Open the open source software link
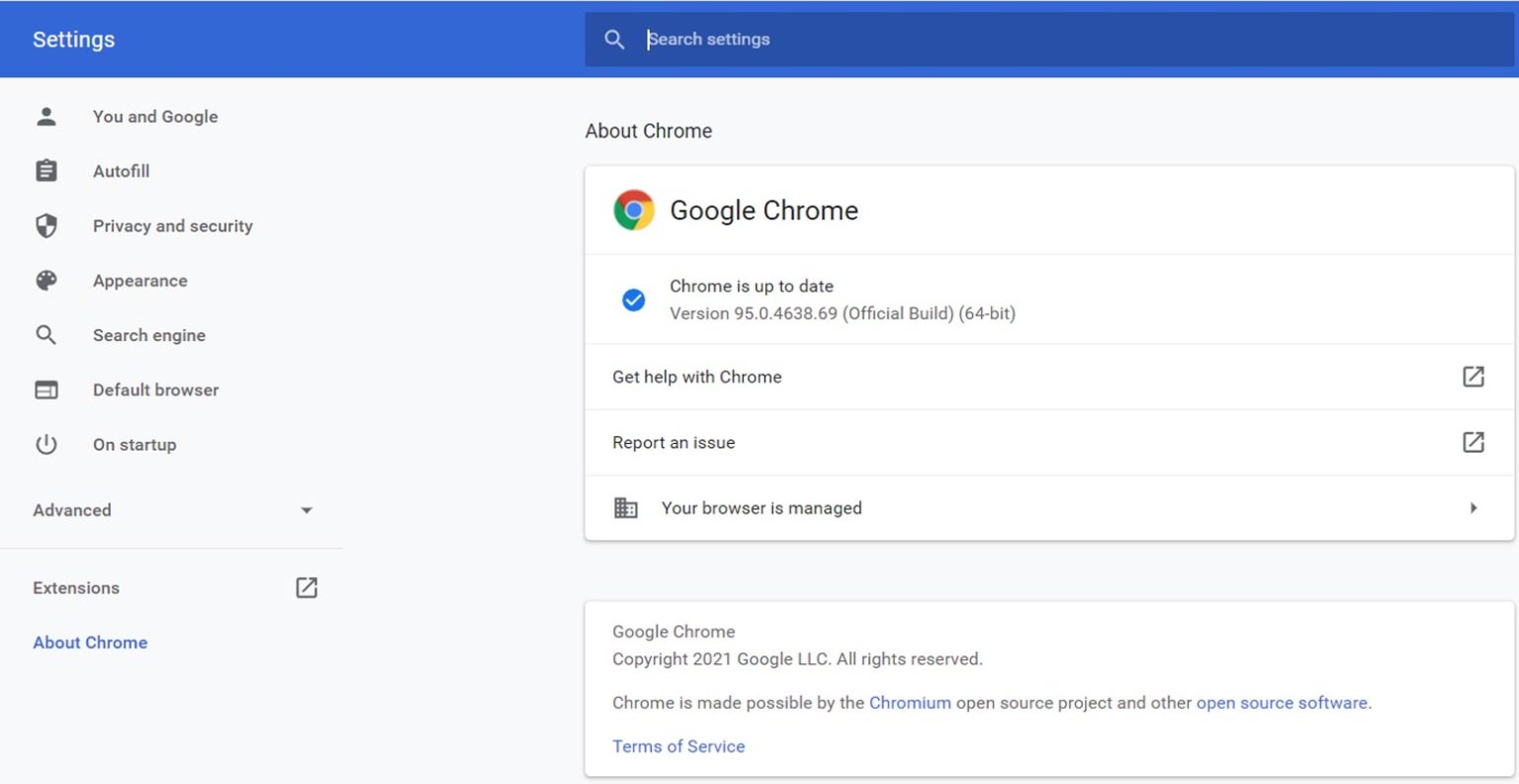1519x784 pixels. (x=1283, y=703)
